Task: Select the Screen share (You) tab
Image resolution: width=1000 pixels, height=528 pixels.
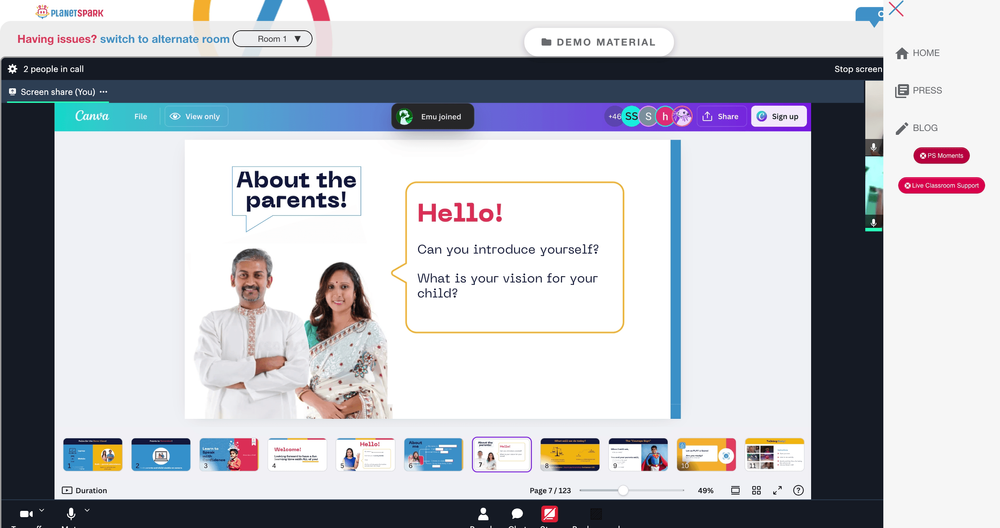Action: [57, 92]
